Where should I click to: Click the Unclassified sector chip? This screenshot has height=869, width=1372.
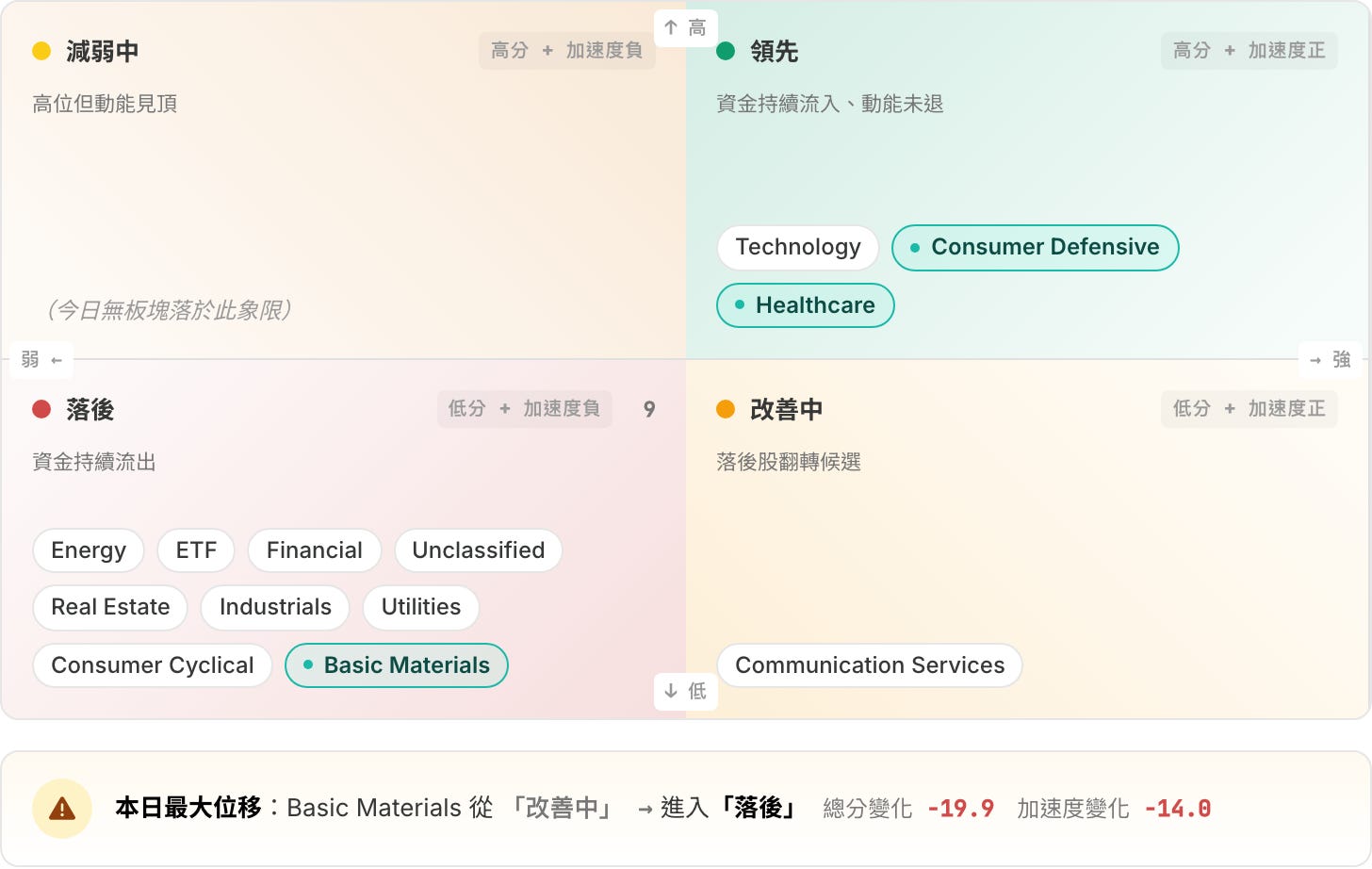(x=479, y=550)
